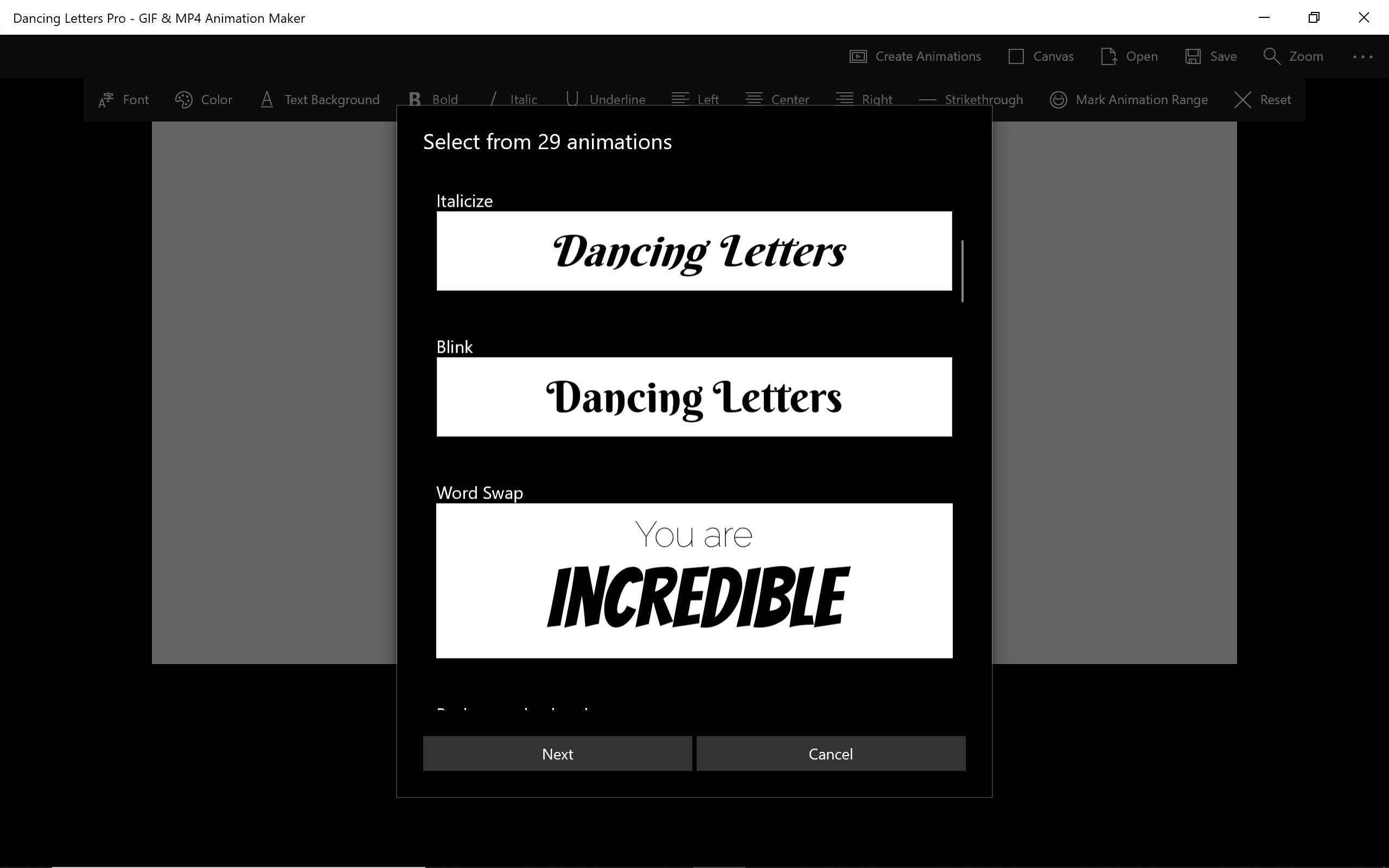Toggle Underline formatting
Viewport: 1389px width, 868px height.
coord(606,100)
